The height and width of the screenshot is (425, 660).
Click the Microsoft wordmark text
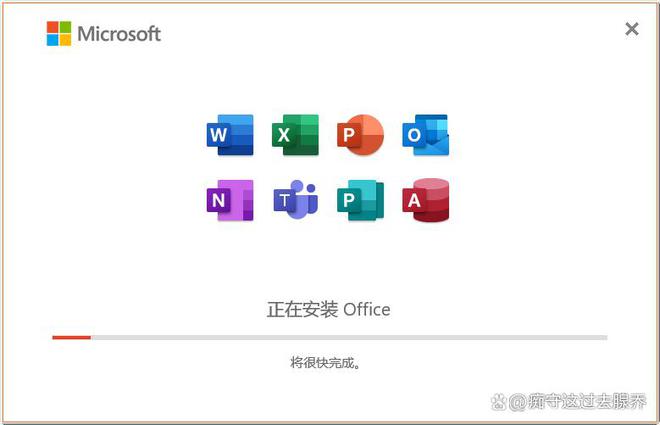[119, 34]
